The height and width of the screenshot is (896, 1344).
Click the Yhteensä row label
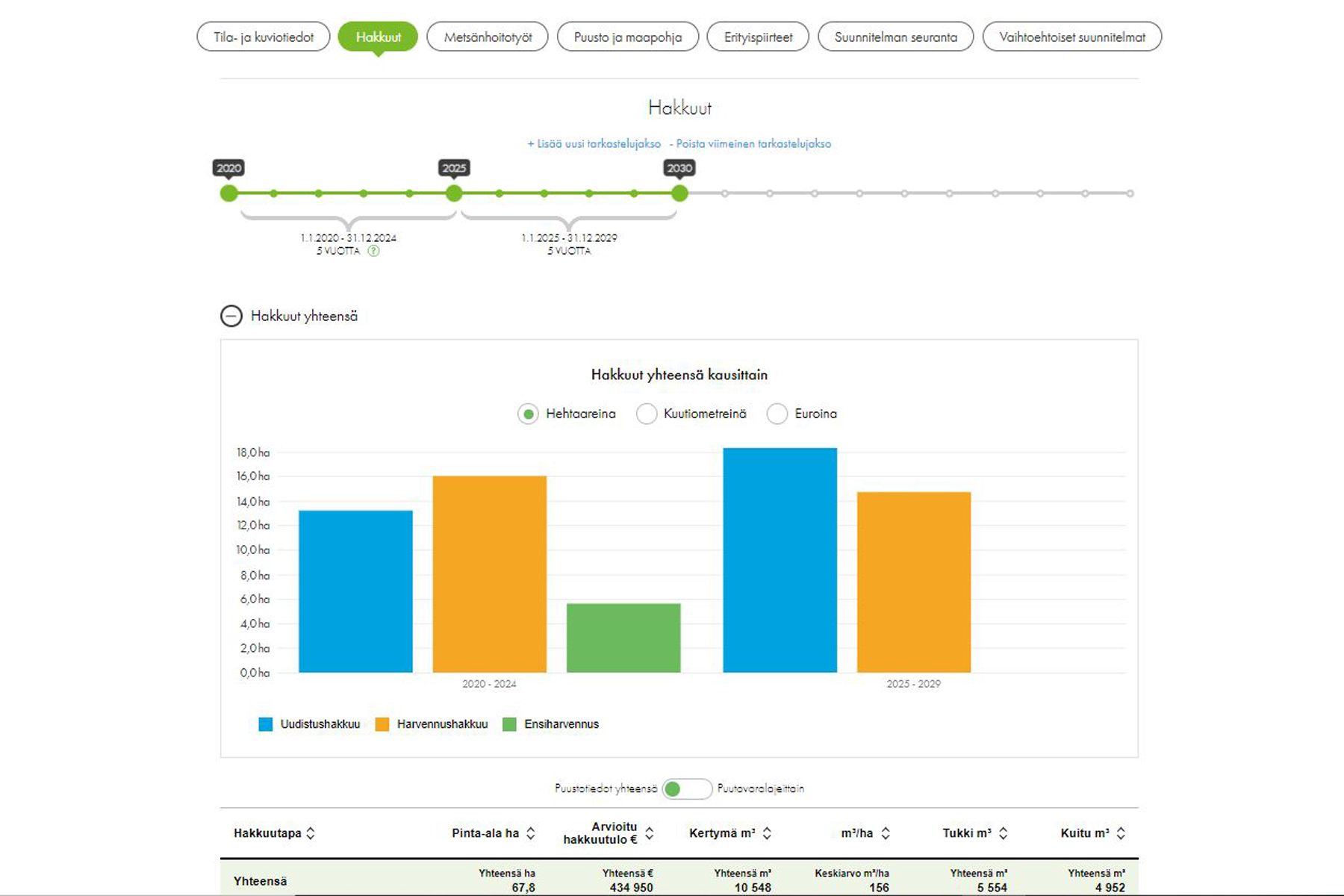260,881
